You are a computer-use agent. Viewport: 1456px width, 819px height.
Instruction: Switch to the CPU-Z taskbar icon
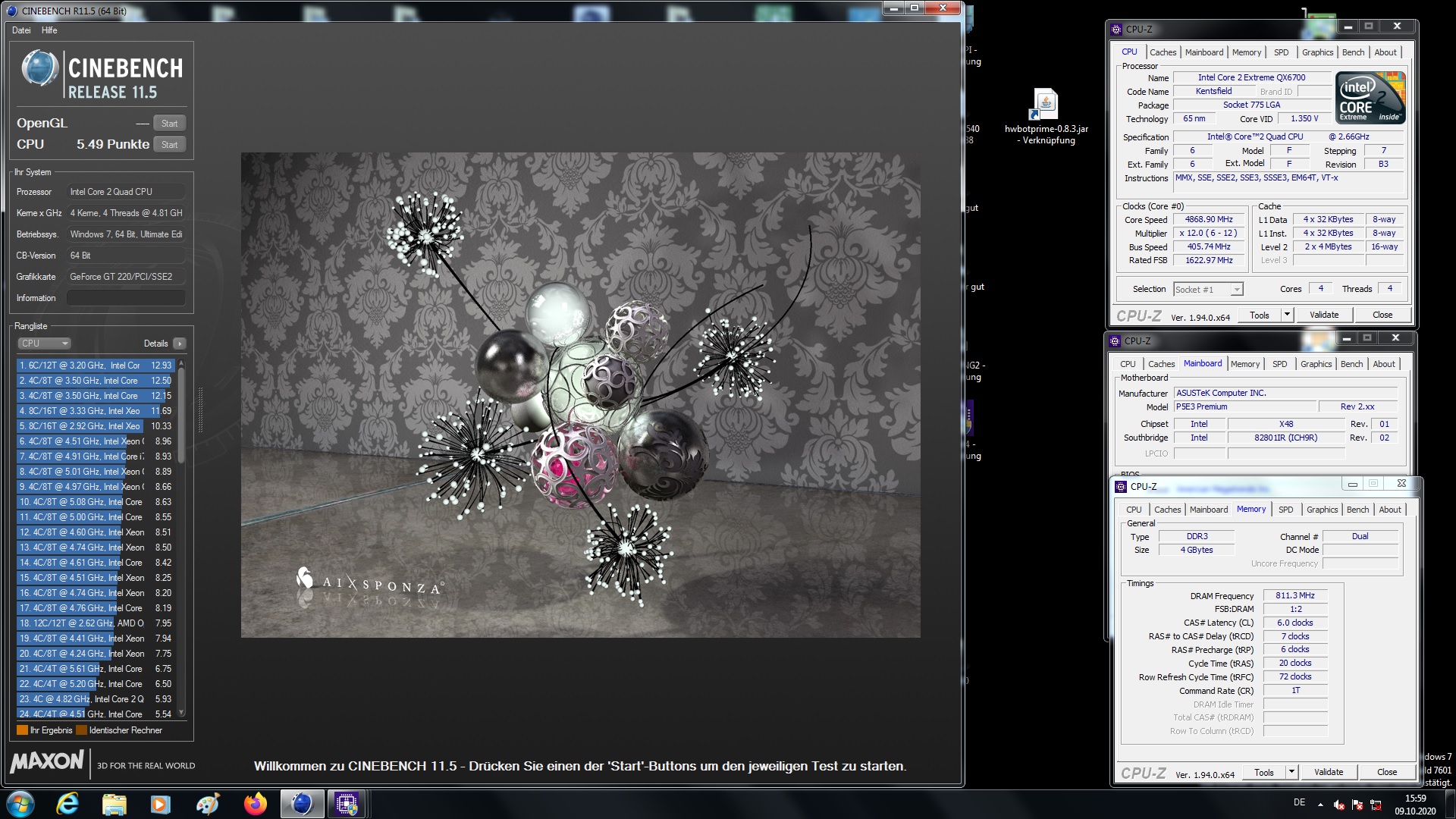[347, 804]
